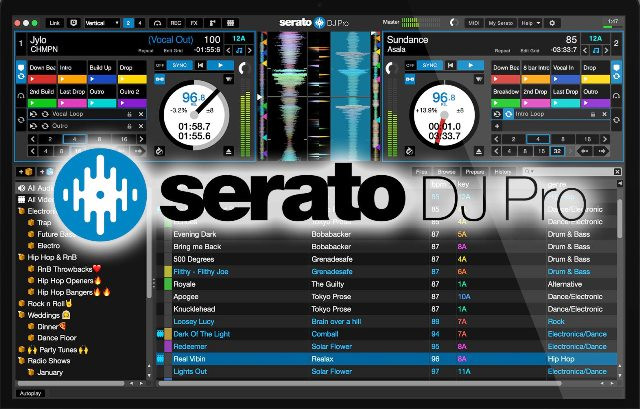Open the My Serato panel
The image size is (640, 409).
(x=500, y=23)
